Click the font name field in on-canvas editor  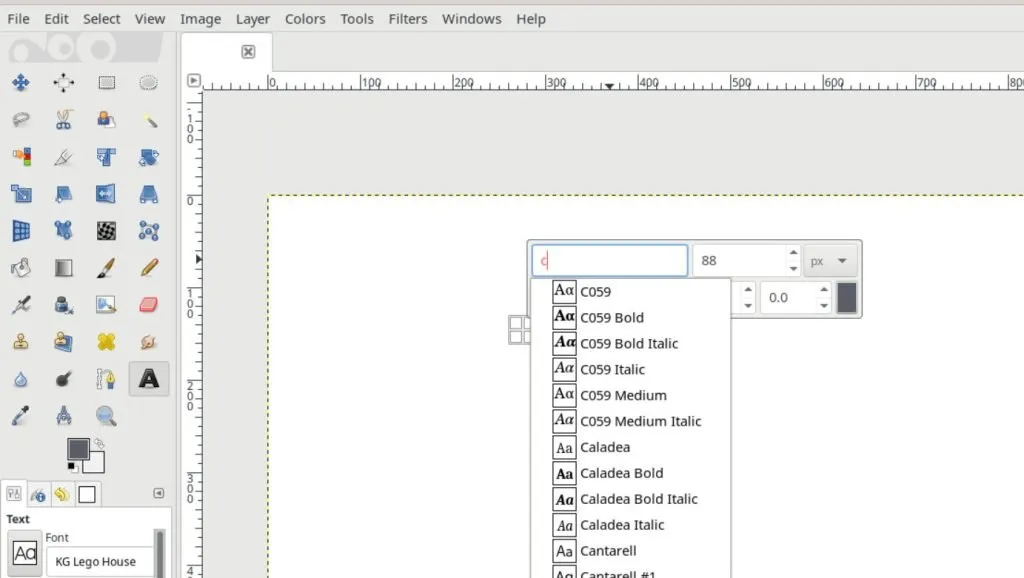point(609,261)
